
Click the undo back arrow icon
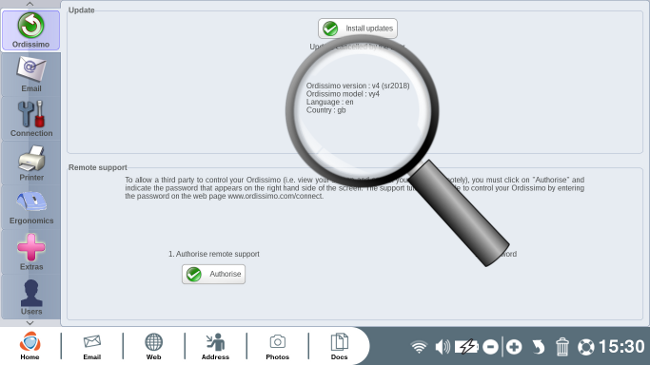(x=538, y=347)
